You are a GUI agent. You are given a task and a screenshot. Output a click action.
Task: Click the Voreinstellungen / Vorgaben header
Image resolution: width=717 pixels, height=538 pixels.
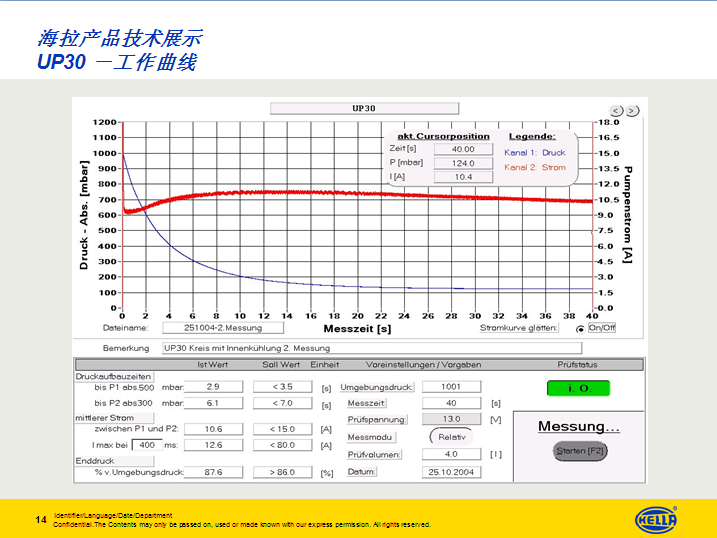pyautogui.click(x=423, y=365)
